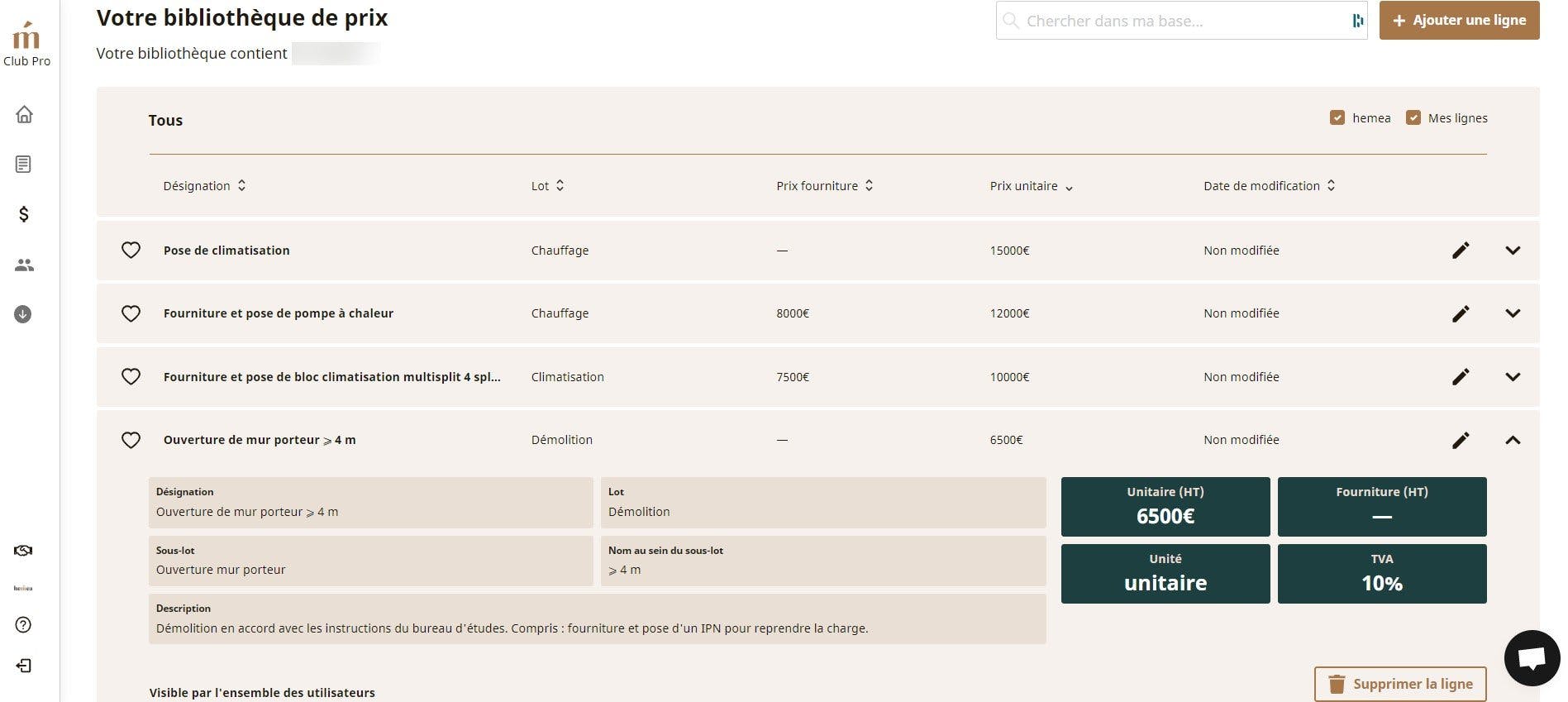Expand the pompe à chaleur row
The image size is (1568, 702).
(x=1513, y=313)
